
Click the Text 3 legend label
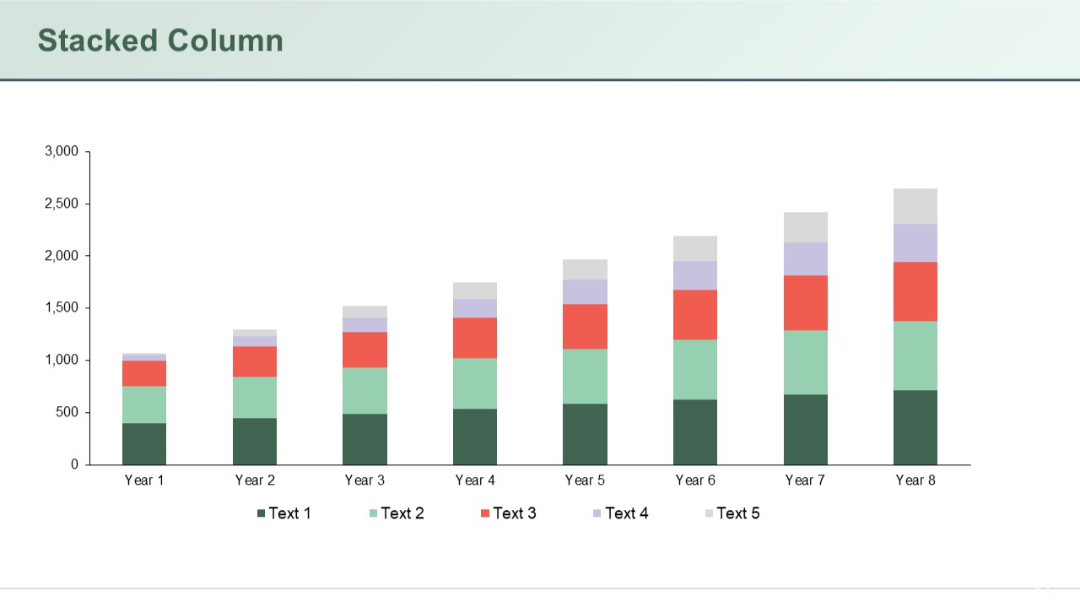pos(515,513)
